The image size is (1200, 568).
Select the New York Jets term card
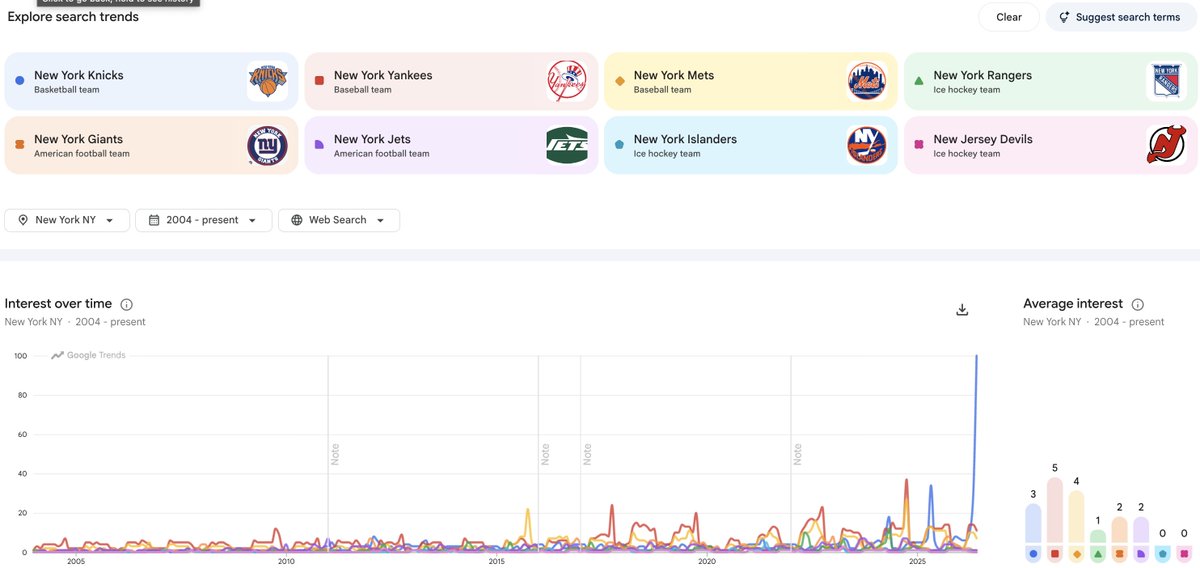pos(451,145)
